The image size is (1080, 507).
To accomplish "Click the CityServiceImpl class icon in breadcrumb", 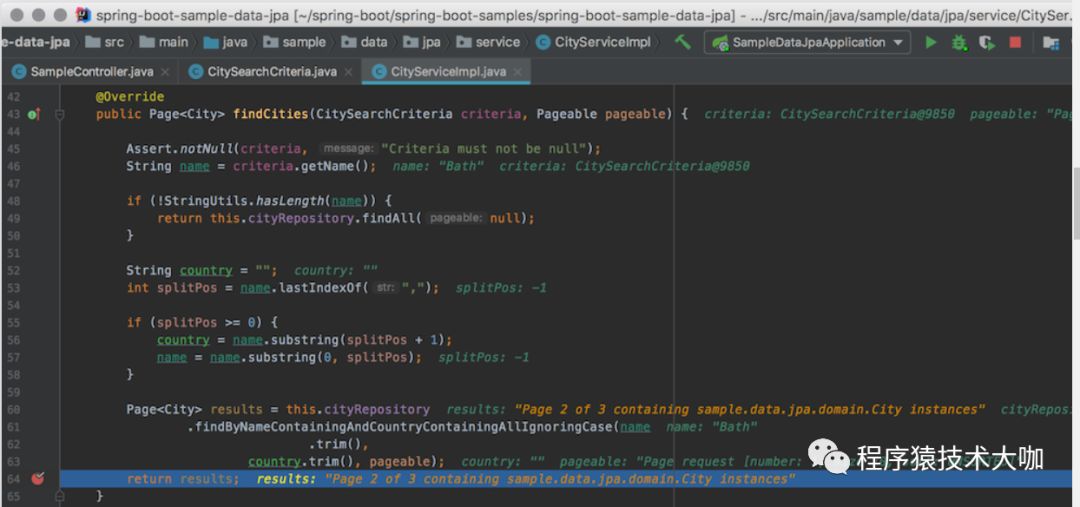I will (x=543, y=42).
